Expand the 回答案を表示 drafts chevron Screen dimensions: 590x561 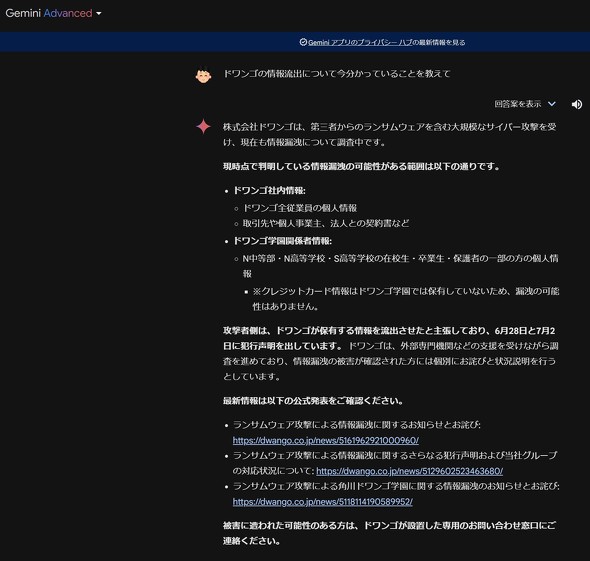[552, 104]
